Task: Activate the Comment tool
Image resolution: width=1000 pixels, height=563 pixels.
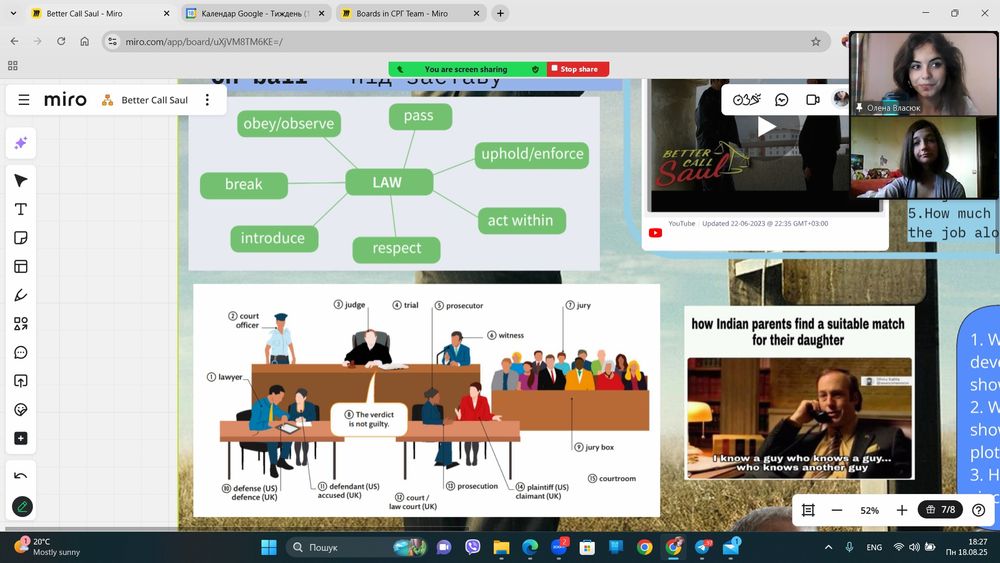Action: [x=20, y=353]
